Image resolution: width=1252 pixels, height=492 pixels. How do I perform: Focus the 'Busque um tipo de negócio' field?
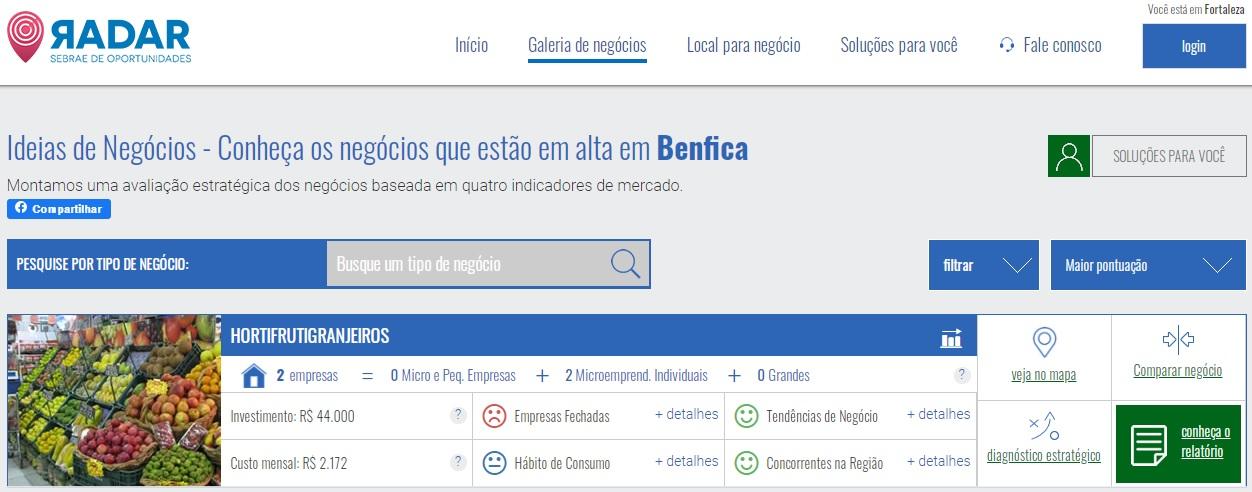pos(465,264)
